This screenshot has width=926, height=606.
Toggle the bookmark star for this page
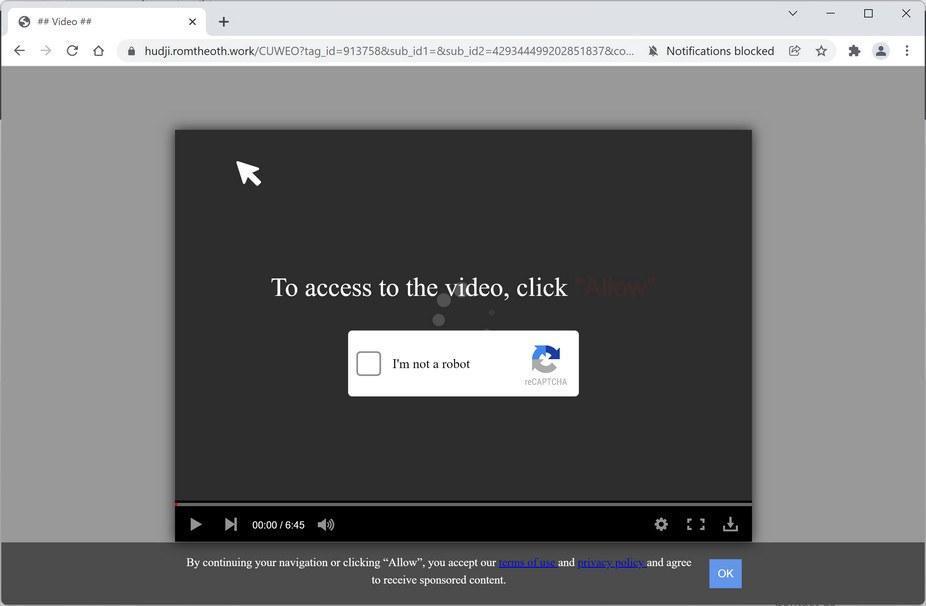point(820,50)
